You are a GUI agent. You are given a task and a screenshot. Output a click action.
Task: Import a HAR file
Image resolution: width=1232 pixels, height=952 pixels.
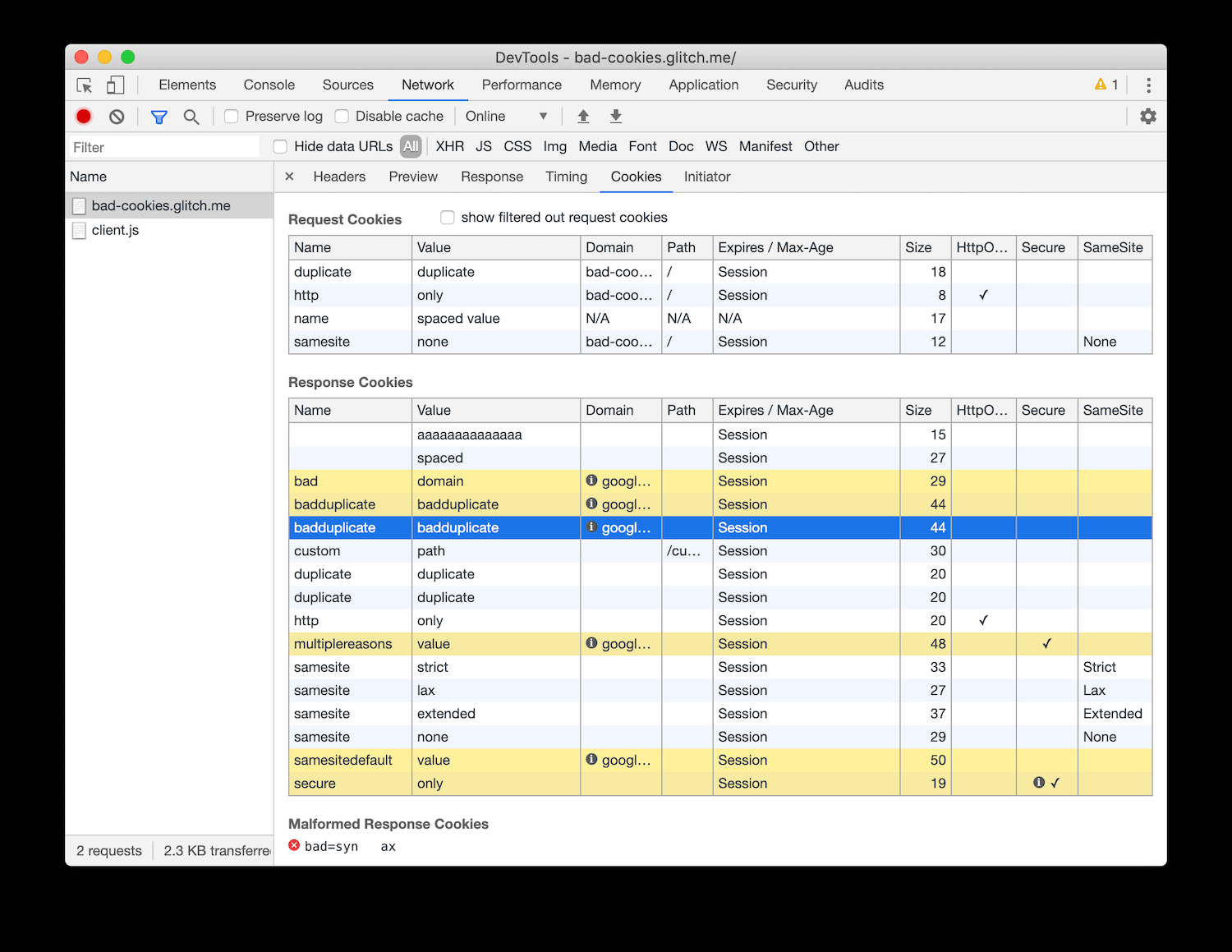point(583,116)
